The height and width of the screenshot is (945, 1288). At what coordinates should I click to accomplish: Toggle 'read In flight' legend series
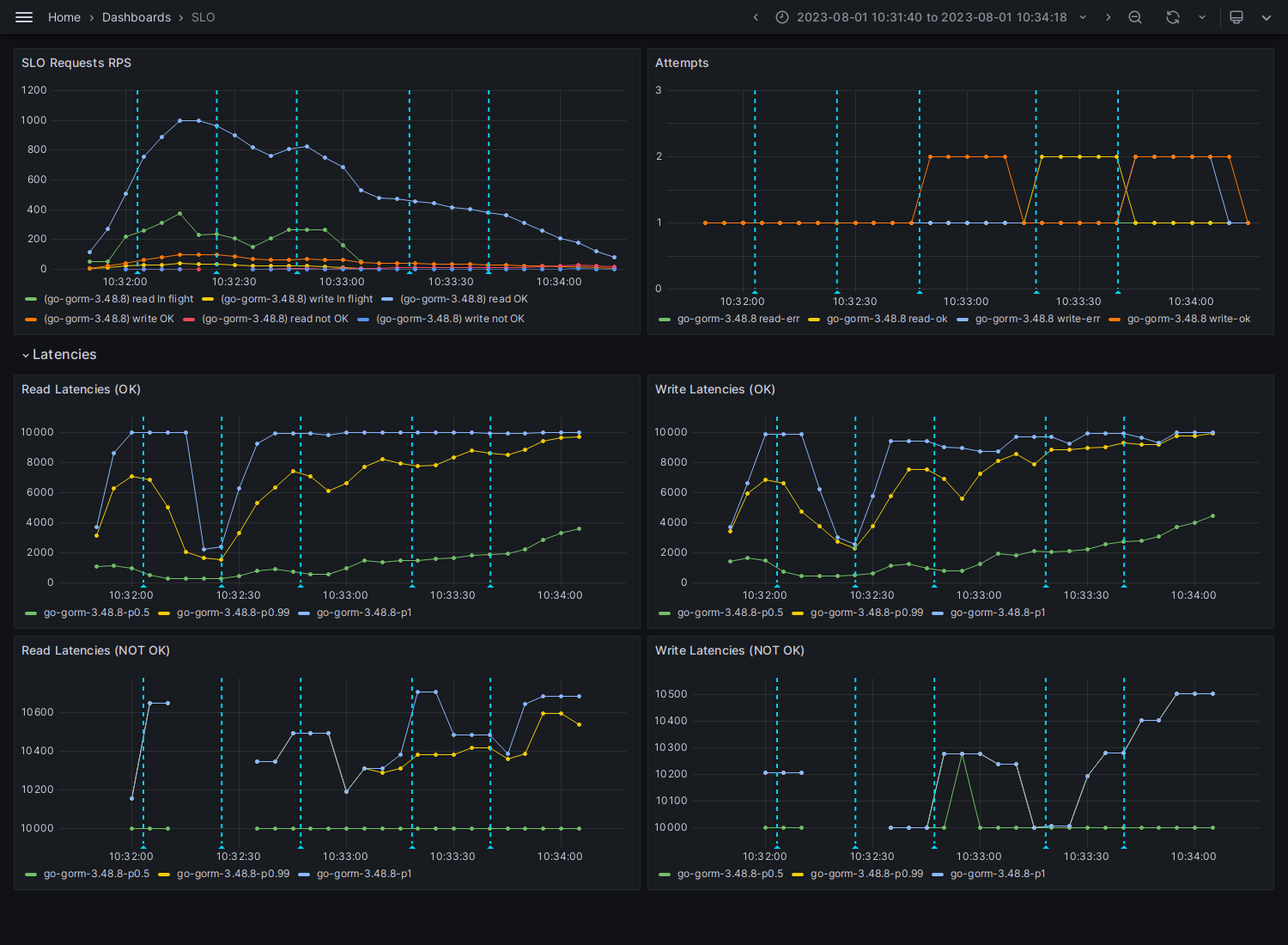pyautogui.click(x=118, y=299)
